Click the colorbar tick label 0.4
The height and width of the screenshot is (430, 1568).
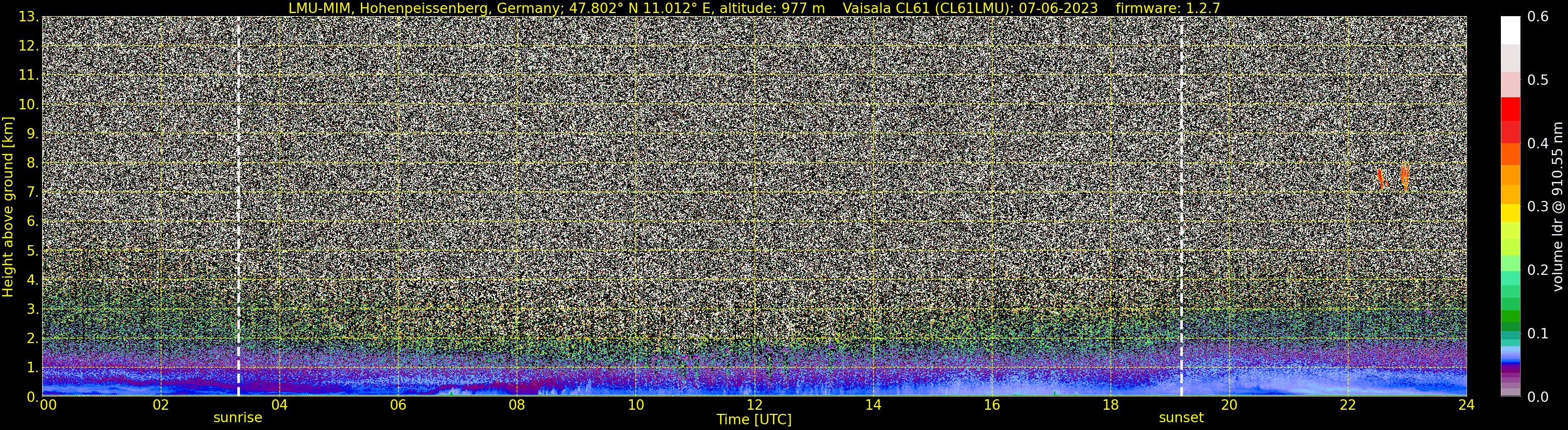(1538, 144)
